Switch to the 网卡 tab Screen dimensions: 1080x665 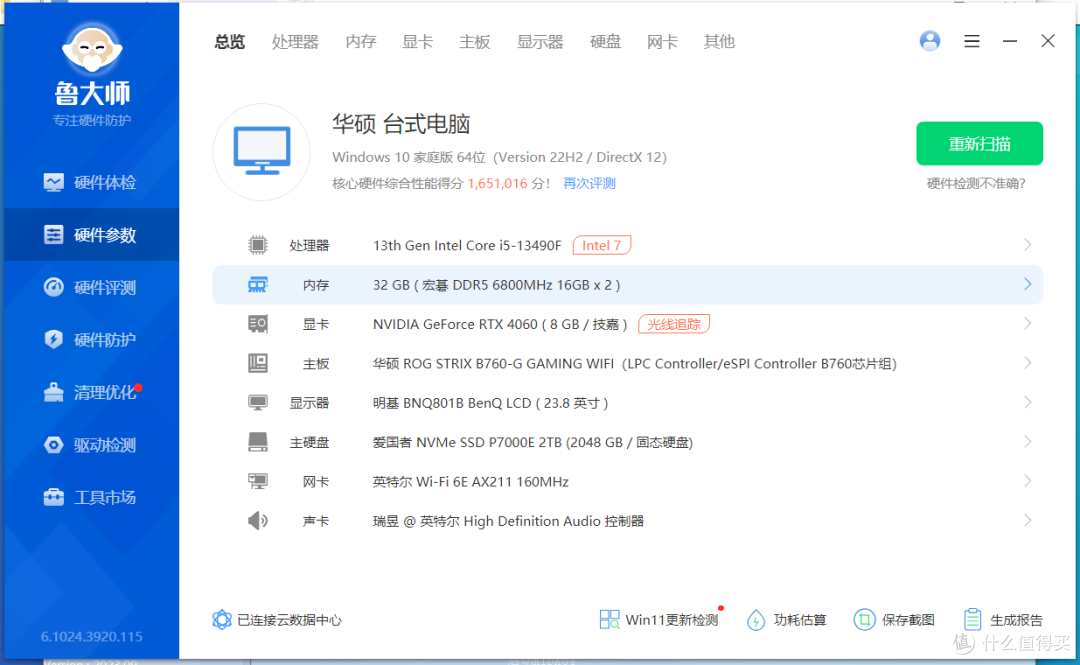[x=662, y=42]
